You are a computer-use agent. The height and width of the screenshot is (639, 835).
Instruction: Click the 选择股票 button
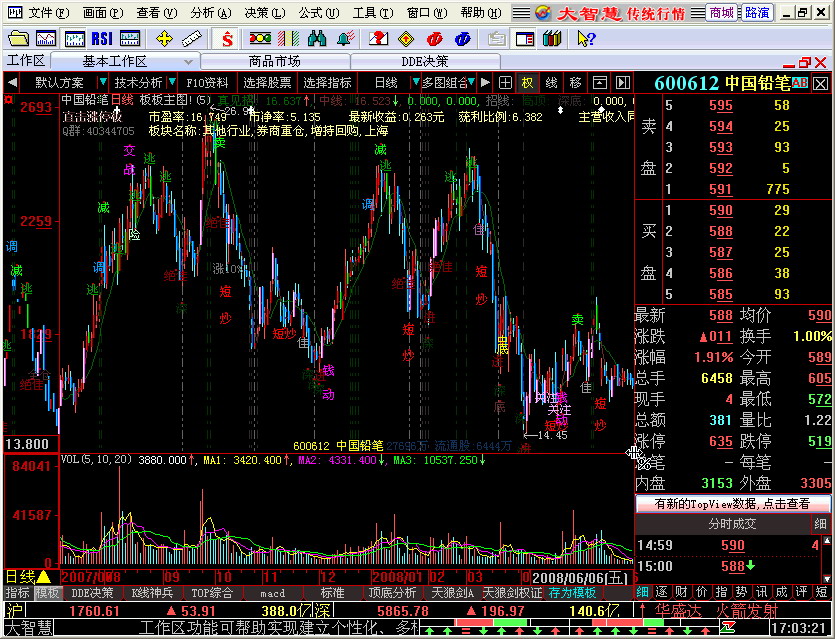[x=267, y=83]
